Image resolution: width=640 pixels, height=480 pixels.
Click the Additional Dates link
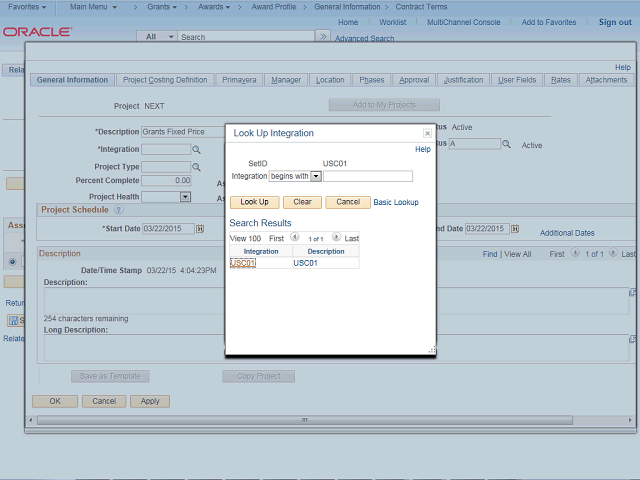tap(567, 233)
